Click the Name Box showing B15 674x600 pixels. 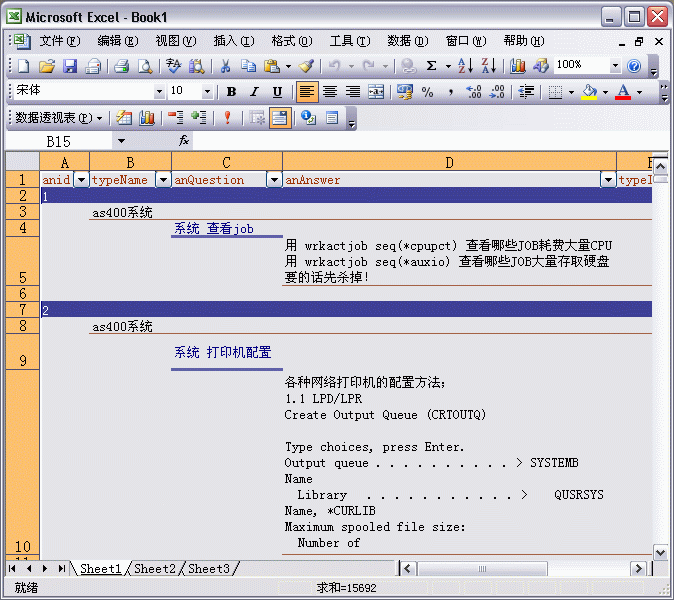point(58,141)
